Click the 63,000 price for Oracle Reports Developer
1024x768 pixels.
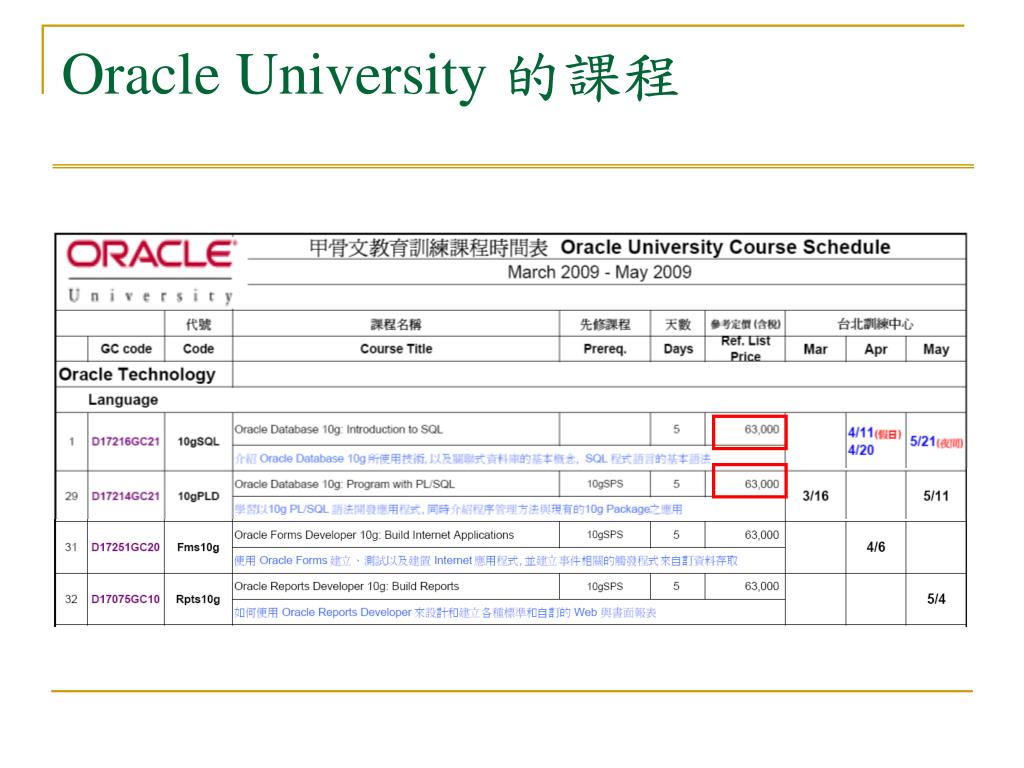(761, 586)
